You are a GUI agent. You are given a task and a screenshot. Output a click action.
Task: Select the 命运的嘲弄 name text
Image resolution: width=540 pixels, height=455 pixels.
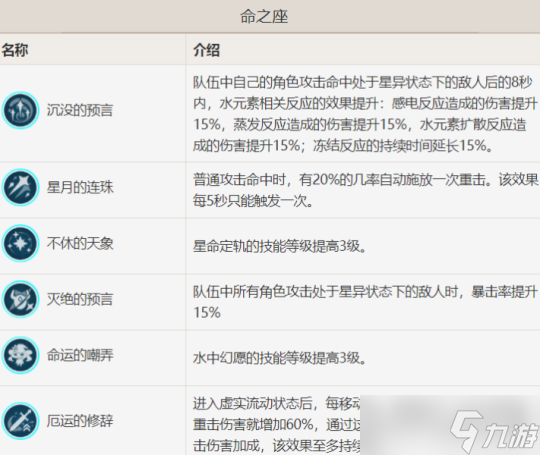tap(80, 355)
